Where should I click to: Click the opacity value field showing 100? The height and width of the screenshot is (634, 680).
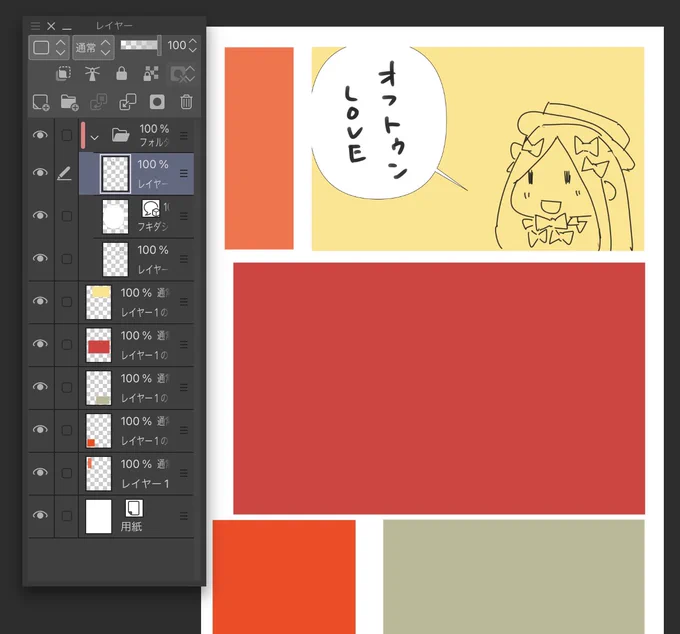click(x=177, y=45)
